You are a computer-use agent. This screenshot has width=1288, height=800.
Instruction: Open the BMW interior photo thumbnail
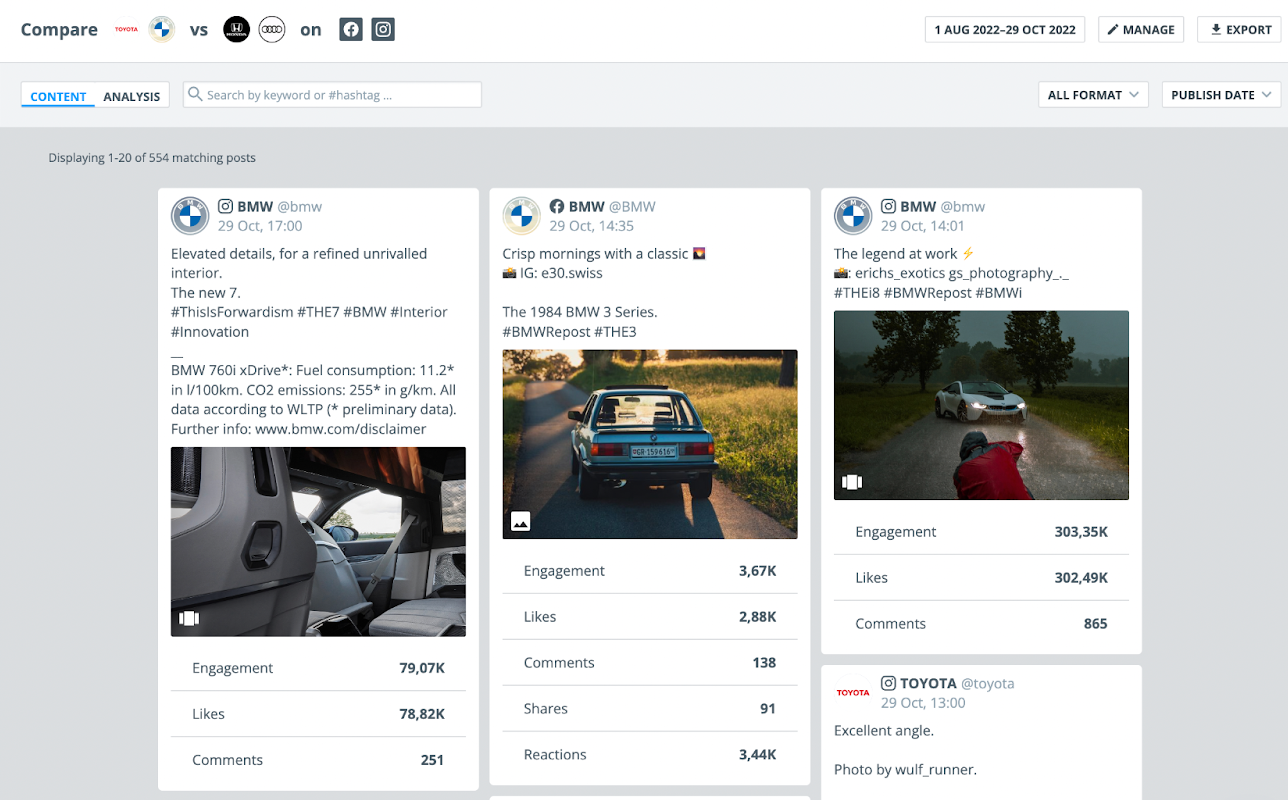pyautogui.click(x=318, y=541)
